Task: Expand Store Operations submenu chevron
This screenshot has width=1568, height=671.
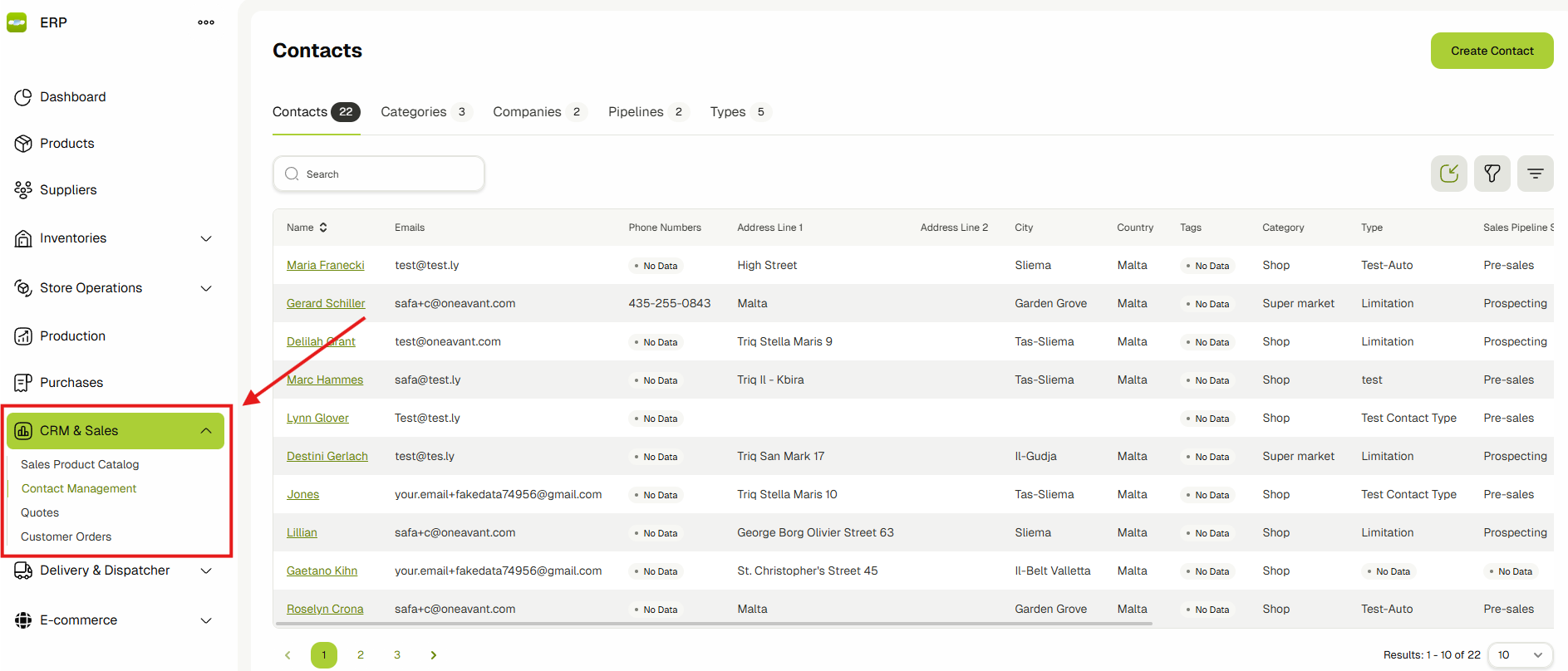Action: [x=206, y=288]
